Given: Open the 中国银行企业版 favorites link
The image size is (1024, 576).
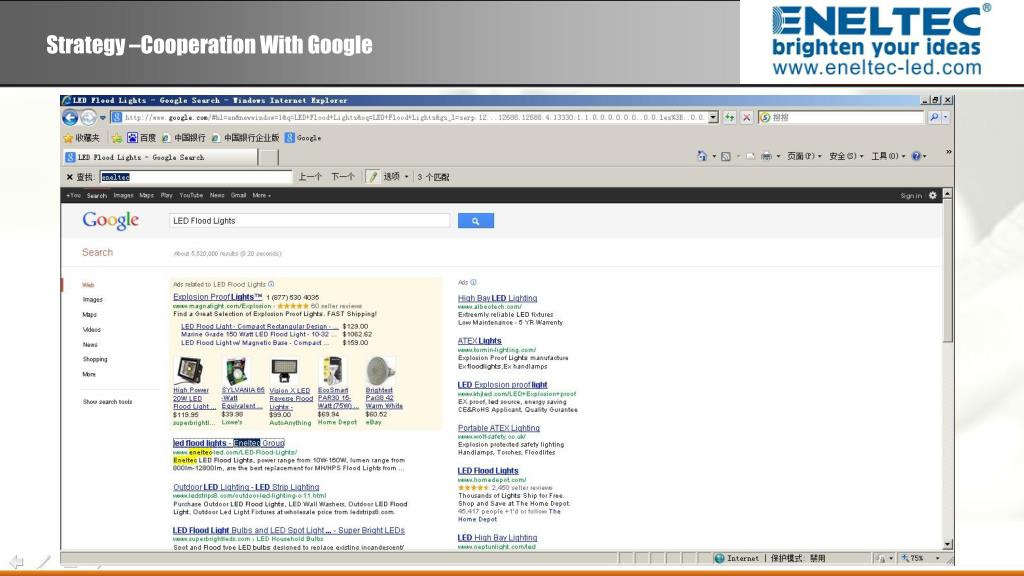Looking at the screenshot, I should 245,138.
